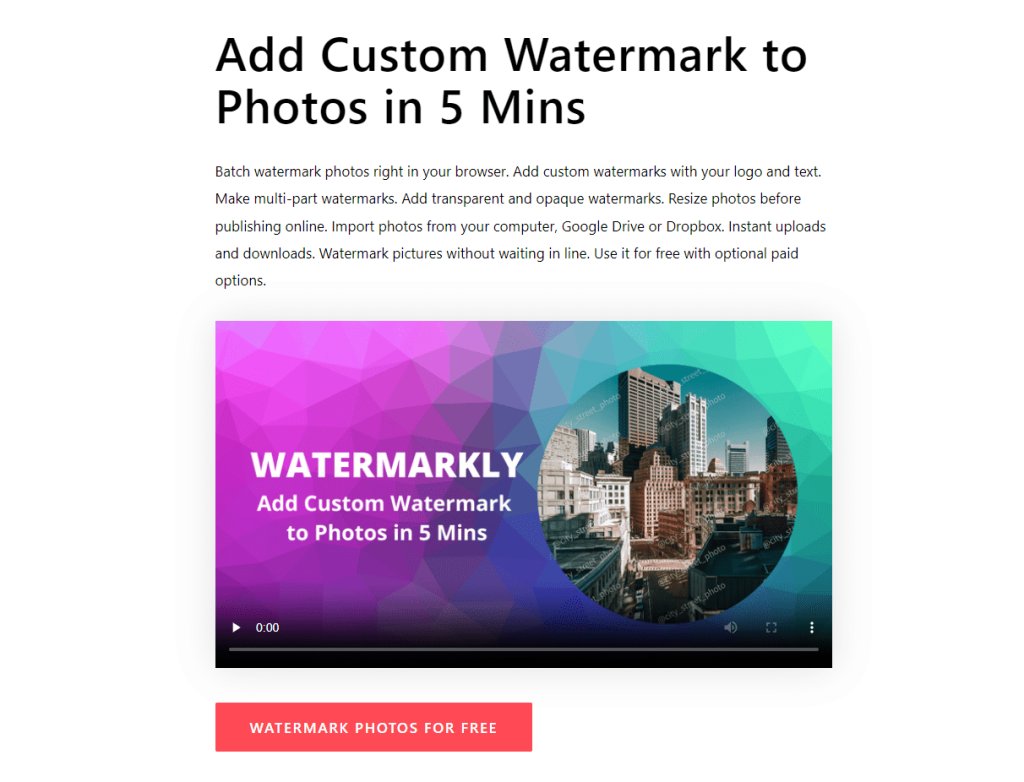Click the 0:00 video time display

pyautogui.click(x=267, y=628)
